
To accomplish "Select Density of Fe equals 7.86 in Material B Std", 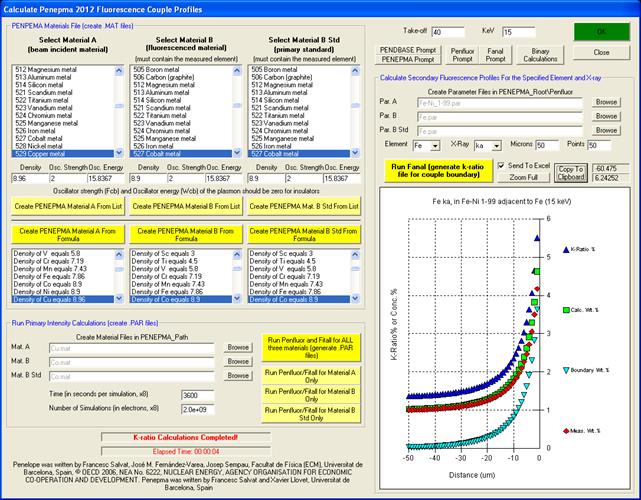I will (x=299, y=292).
